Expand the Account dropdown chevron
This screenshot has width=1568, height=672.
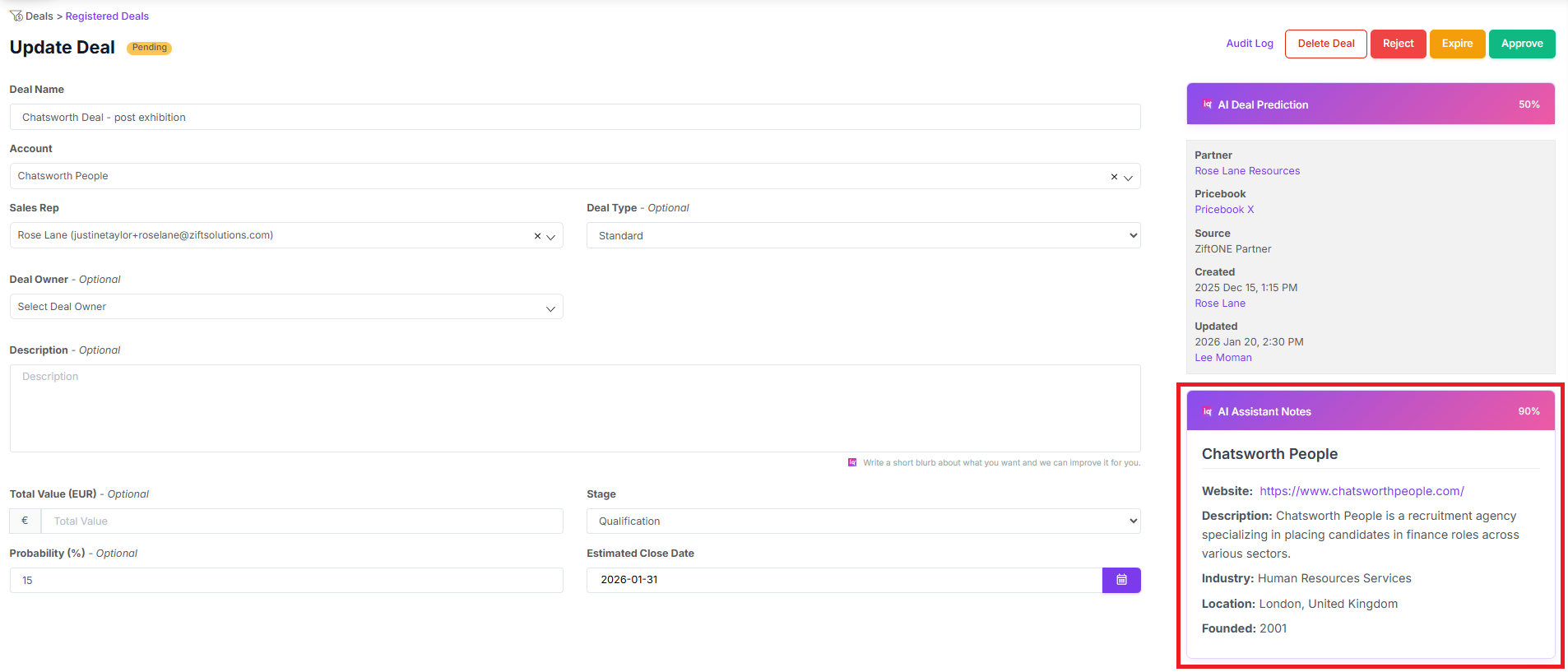(x=1128, y=178)
